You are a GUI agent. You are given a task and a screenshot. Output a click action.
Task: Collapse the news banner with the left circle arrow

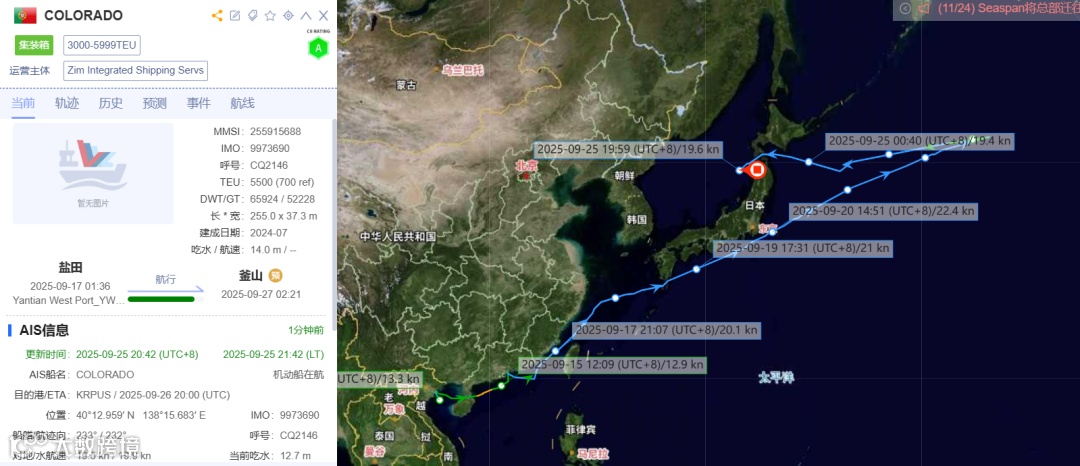[905, 9]
